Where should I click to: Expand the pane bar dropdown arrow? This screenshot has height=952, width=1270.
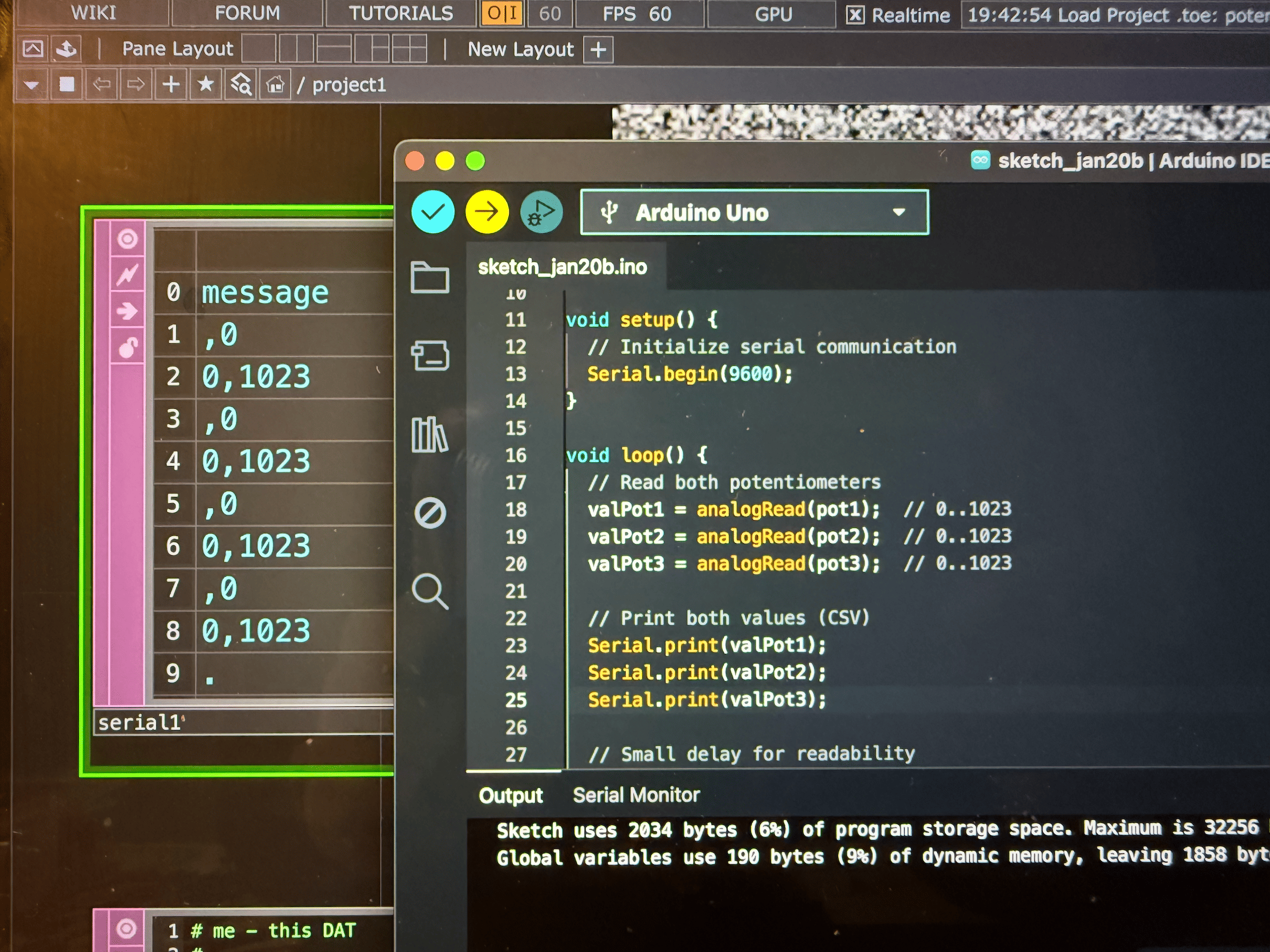pos(31,85)
